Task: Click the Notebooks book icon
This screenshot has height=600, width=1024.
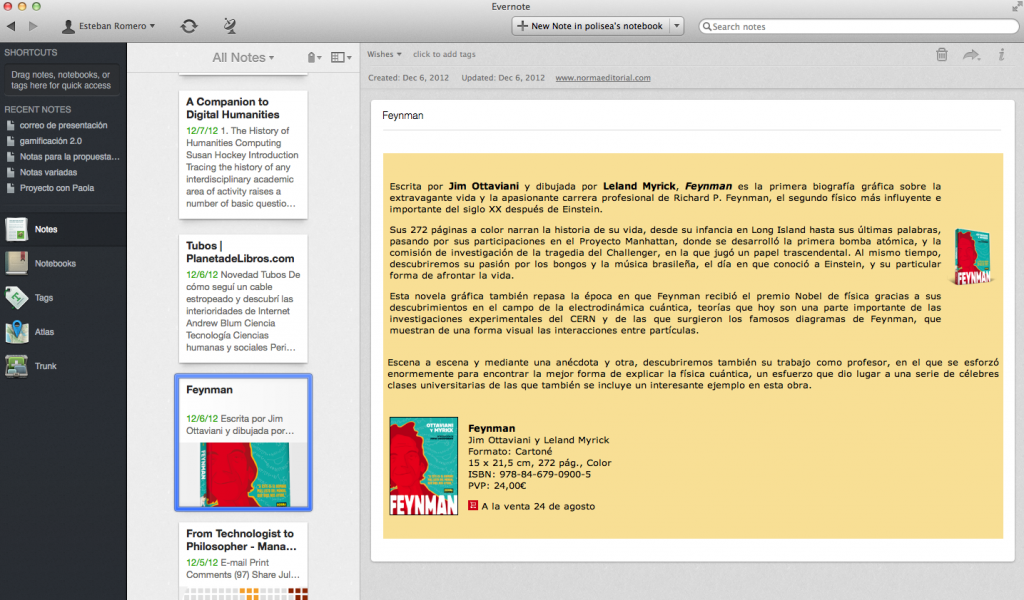Action: pyautogui.click(x=16, y=263)
